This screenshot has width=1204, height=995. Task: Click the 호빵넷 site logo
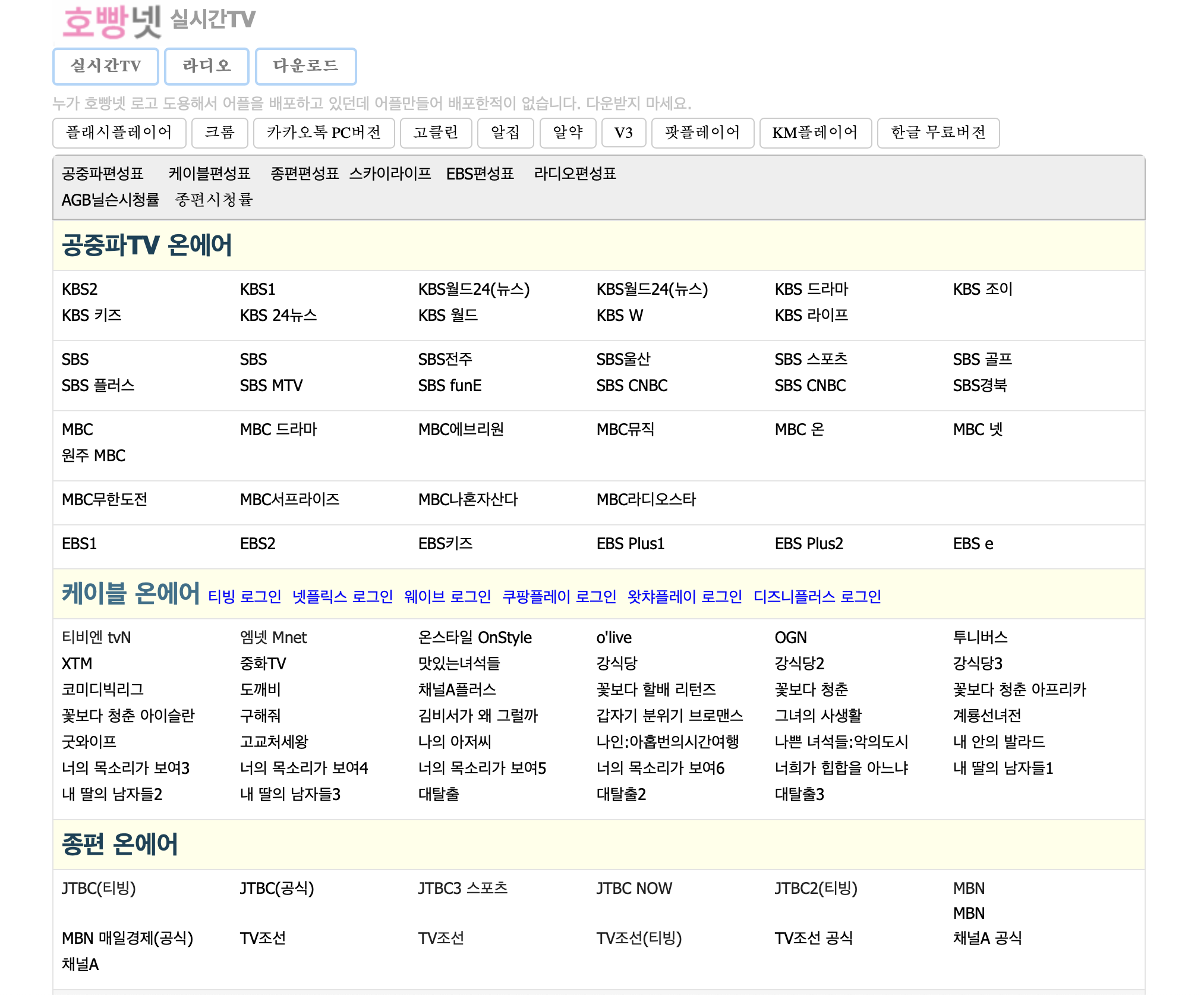pos(112,21)
